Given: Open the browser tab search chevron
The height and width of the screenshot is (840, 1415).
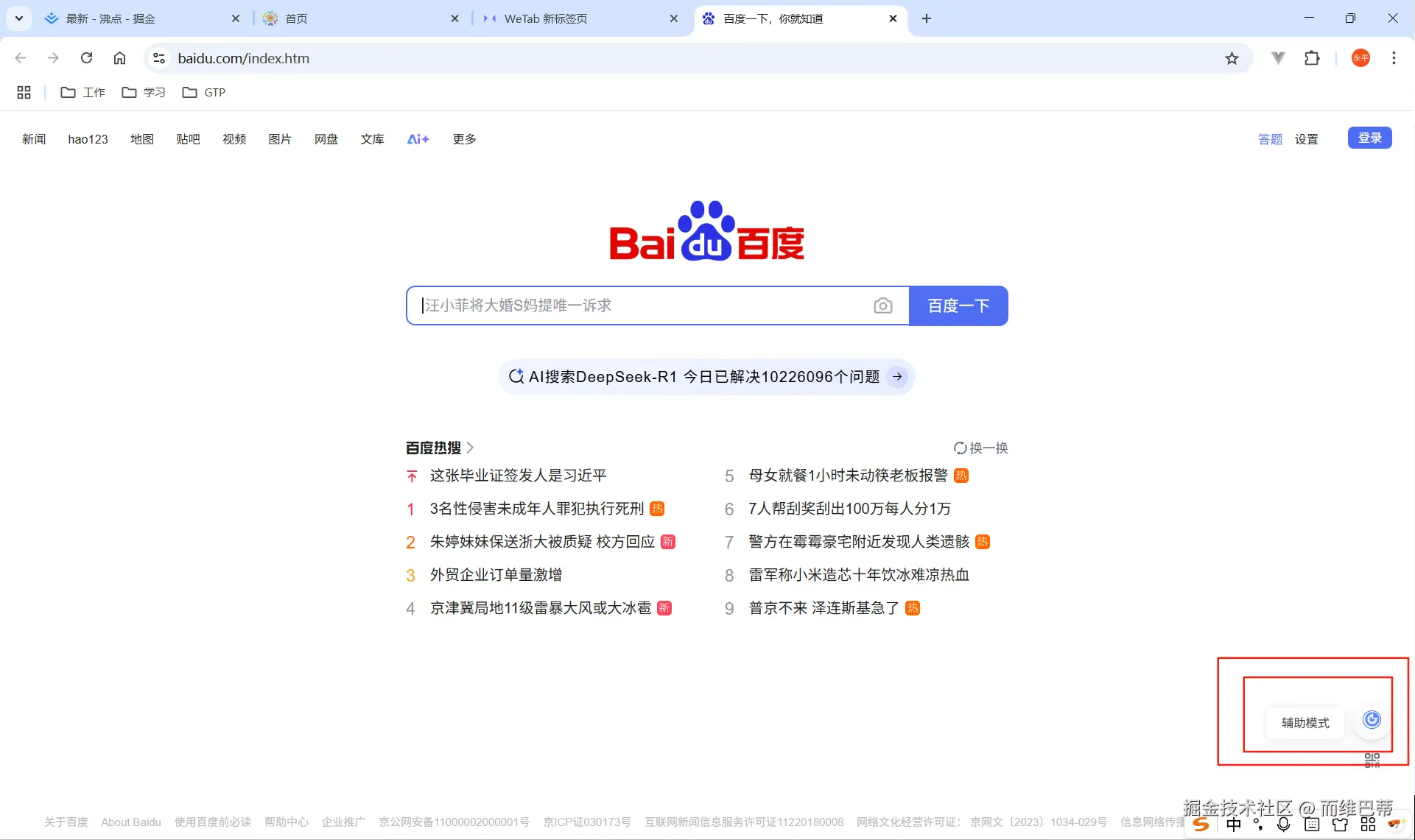Looking at the screenshot, I should tap(19, 18).
